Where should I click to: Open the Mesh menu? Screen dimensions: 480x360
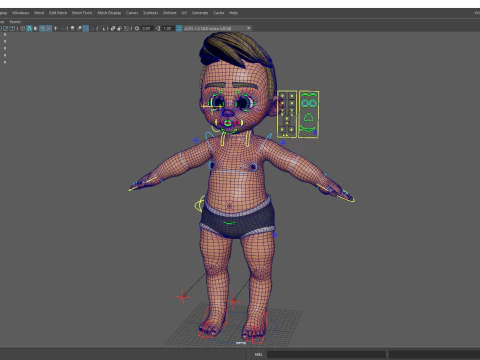tap(39, 13)
